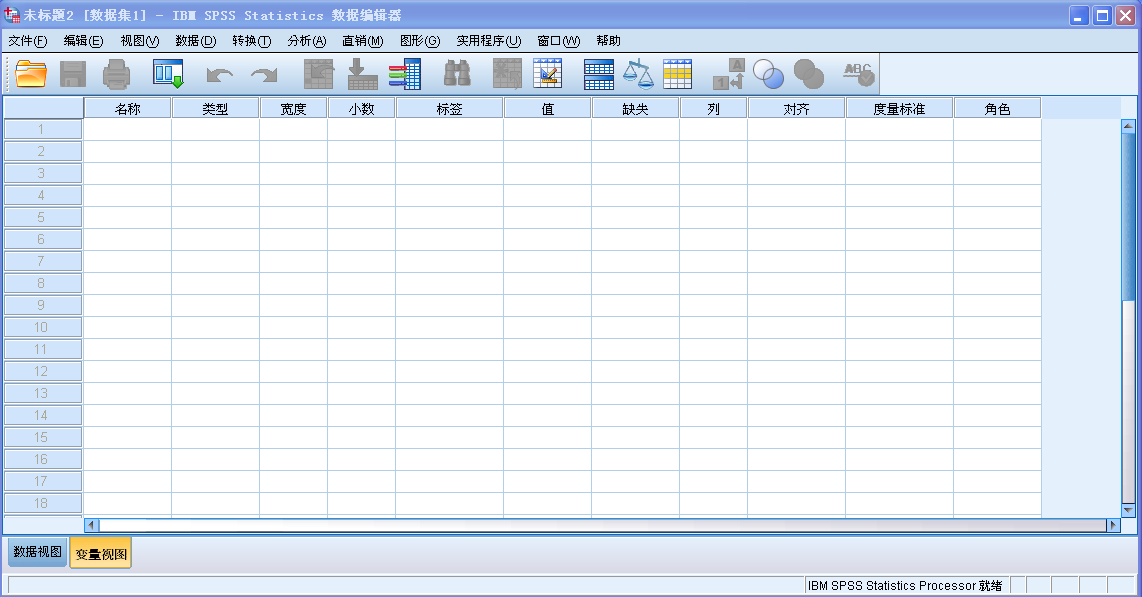Open the 窗口(W) menu
Viewport: 1142px width, 597px height.
[x=559, y=41]
